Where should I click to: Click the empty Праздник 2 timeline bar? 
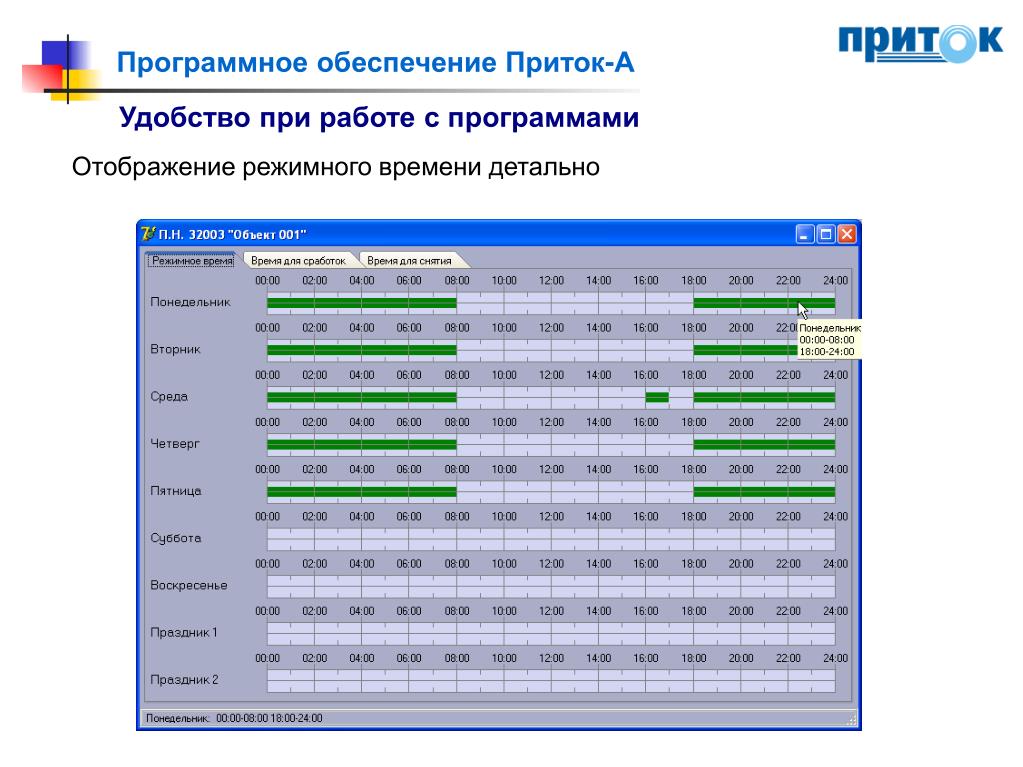551,680
